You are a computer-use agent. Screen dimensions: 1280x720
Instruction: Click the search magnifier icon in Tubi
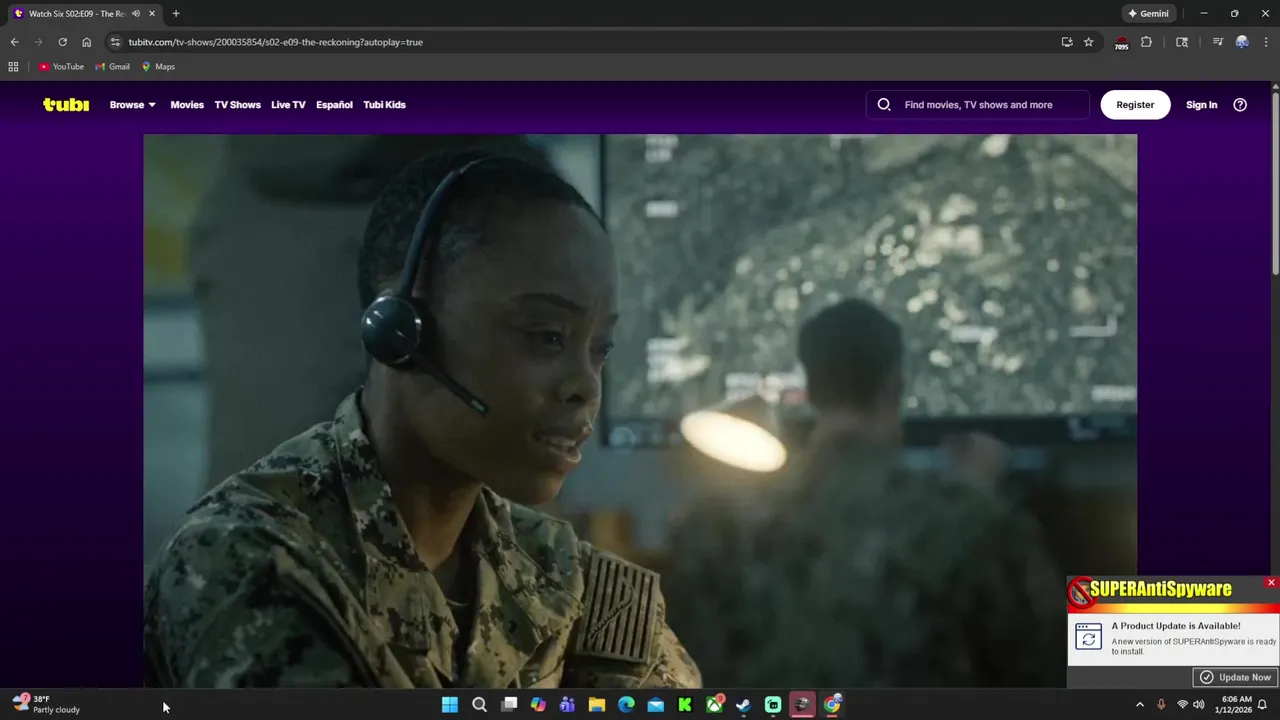point(884,105)
